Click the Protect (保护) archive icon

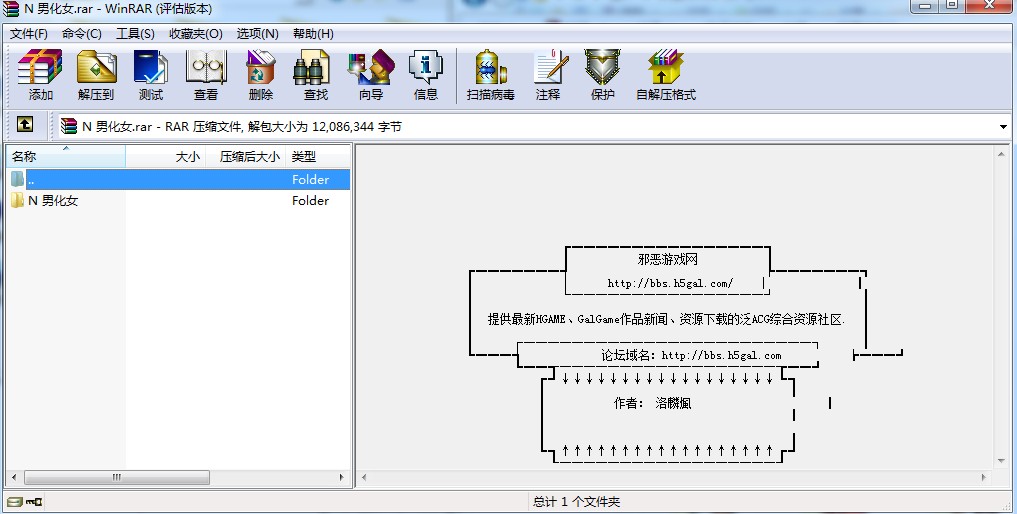(x=603, y=75)
